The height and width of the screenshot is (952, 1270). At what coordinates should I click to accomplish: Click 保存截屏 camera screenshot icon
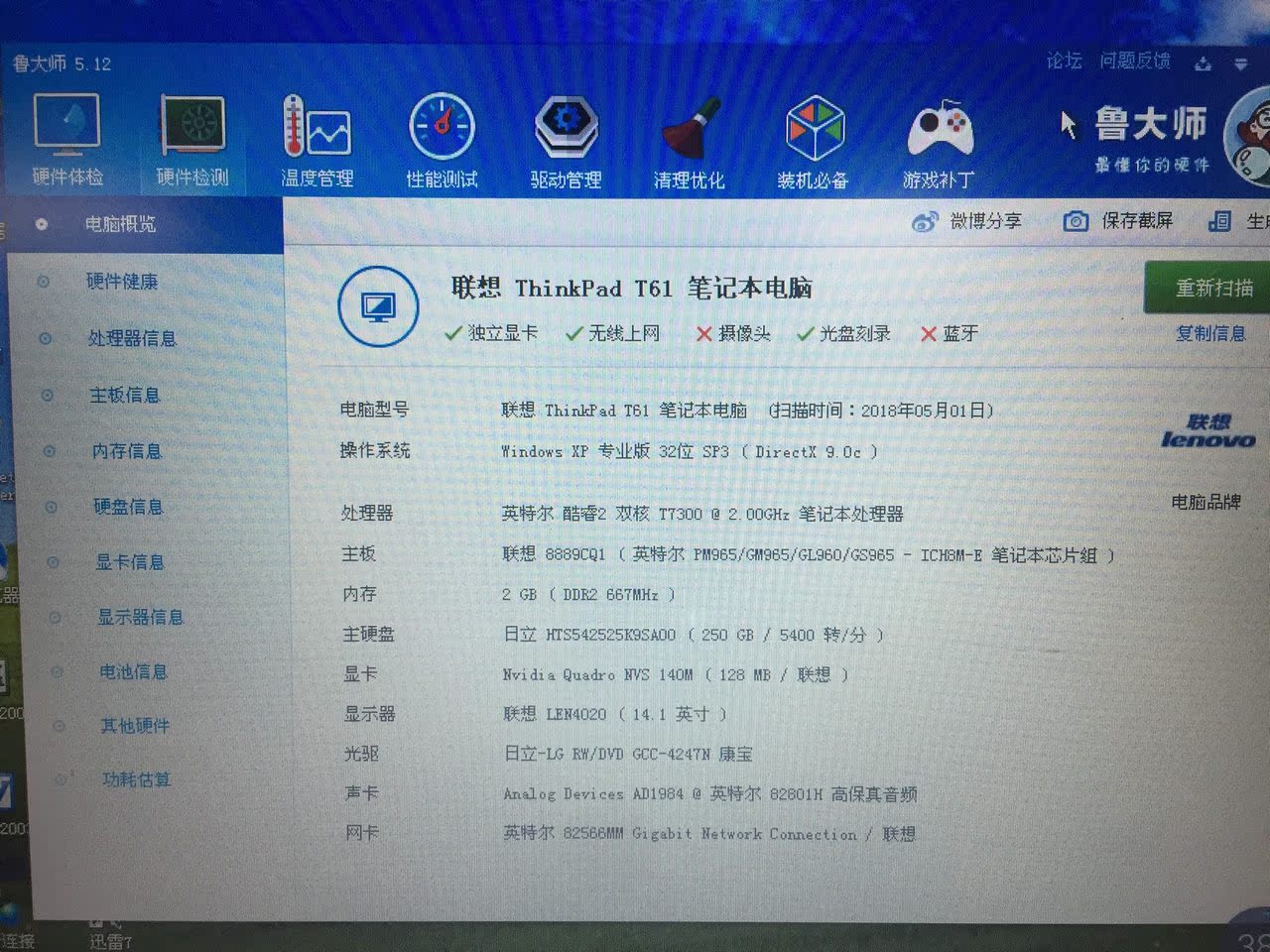(x=1076, y=221)
